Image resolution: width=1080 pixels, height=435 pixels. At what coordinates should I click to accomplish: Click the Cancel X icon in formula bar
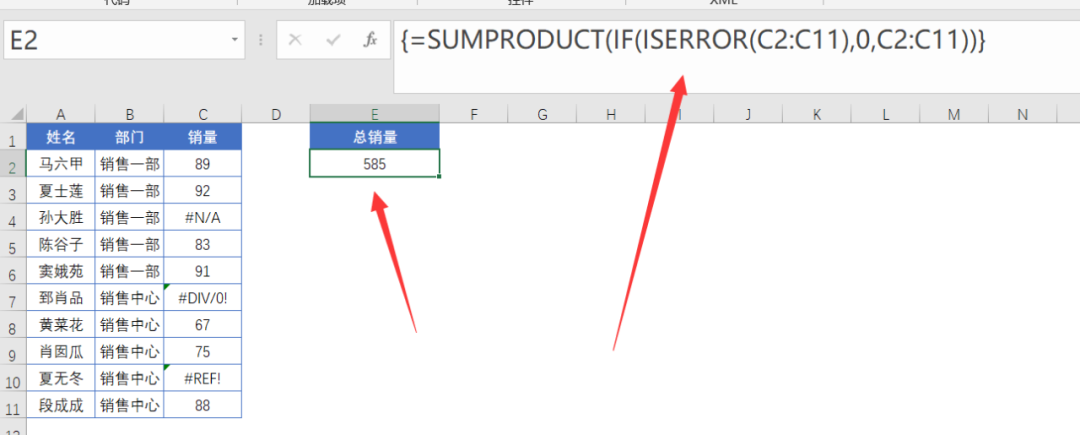[x=295, y=40]
